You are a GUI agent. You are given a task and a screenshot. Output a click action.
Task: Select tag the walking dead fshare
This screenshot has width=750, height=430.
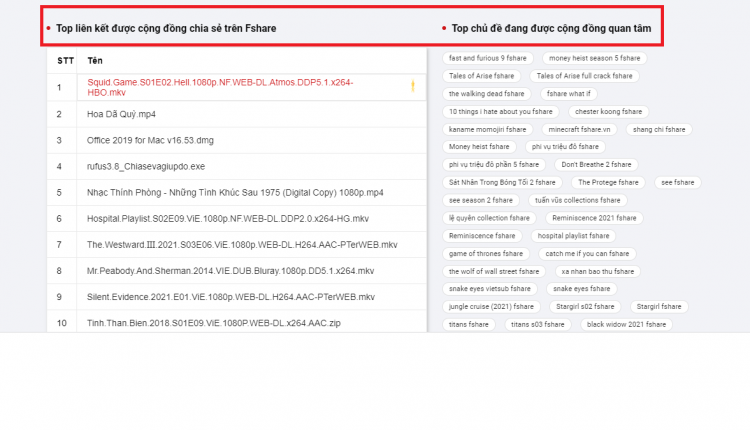(486, 94)
